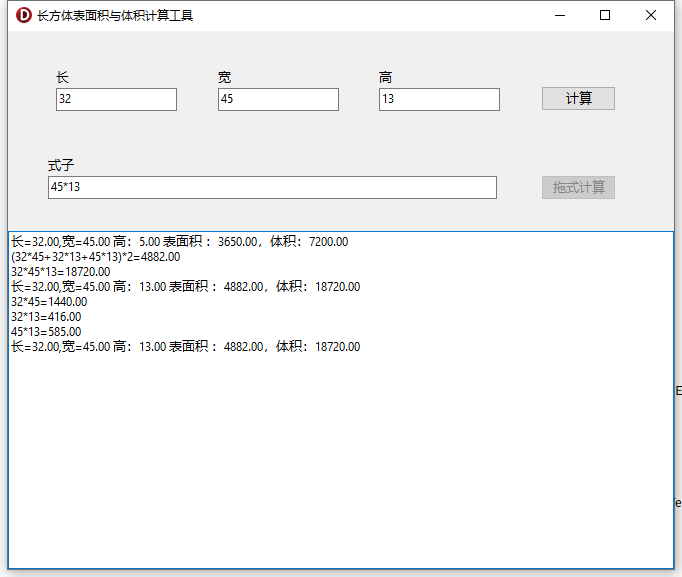The width and height of the screenshot is (682, 577).
Task: Click the 式子 label
Action: [x=61, y=165]
